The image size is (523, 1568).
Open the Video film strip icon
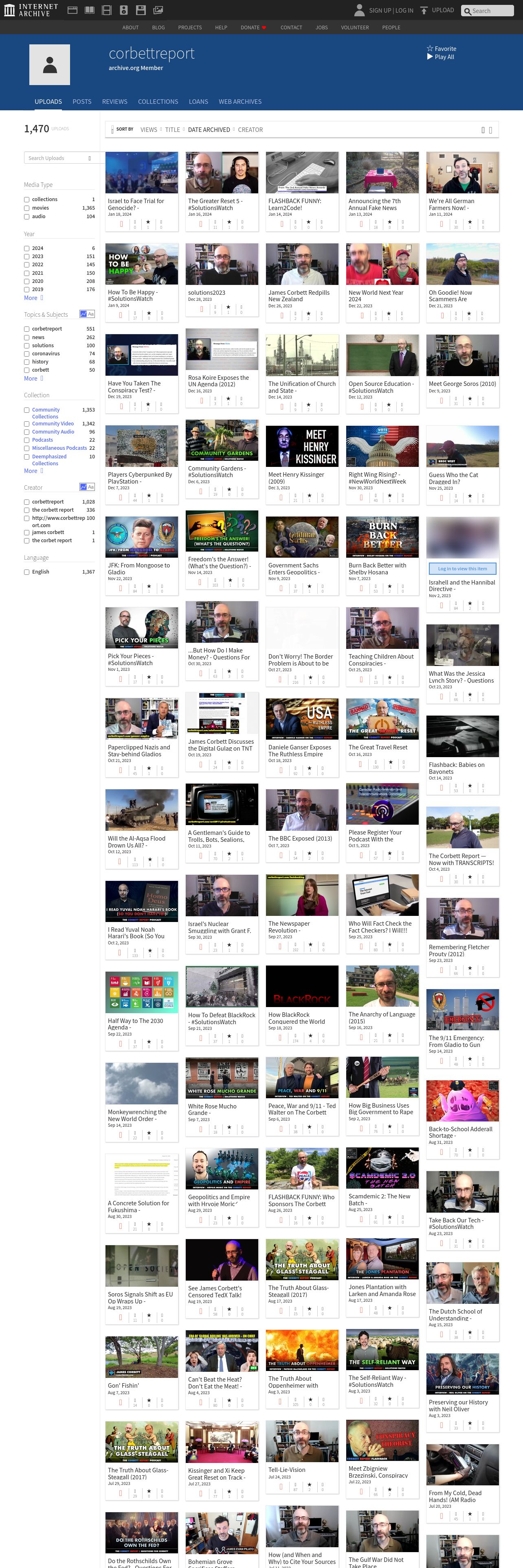[107, 10]
